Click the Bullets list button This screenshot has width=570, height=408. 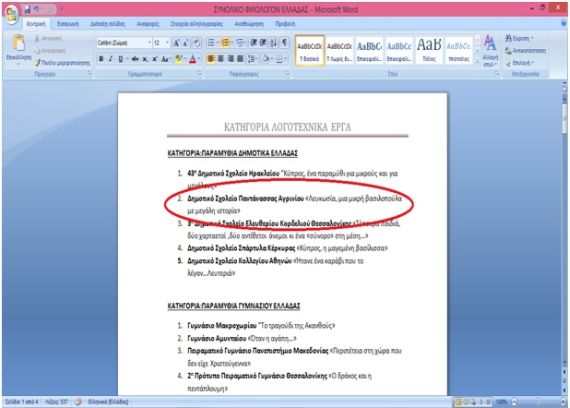coord(212,43)
